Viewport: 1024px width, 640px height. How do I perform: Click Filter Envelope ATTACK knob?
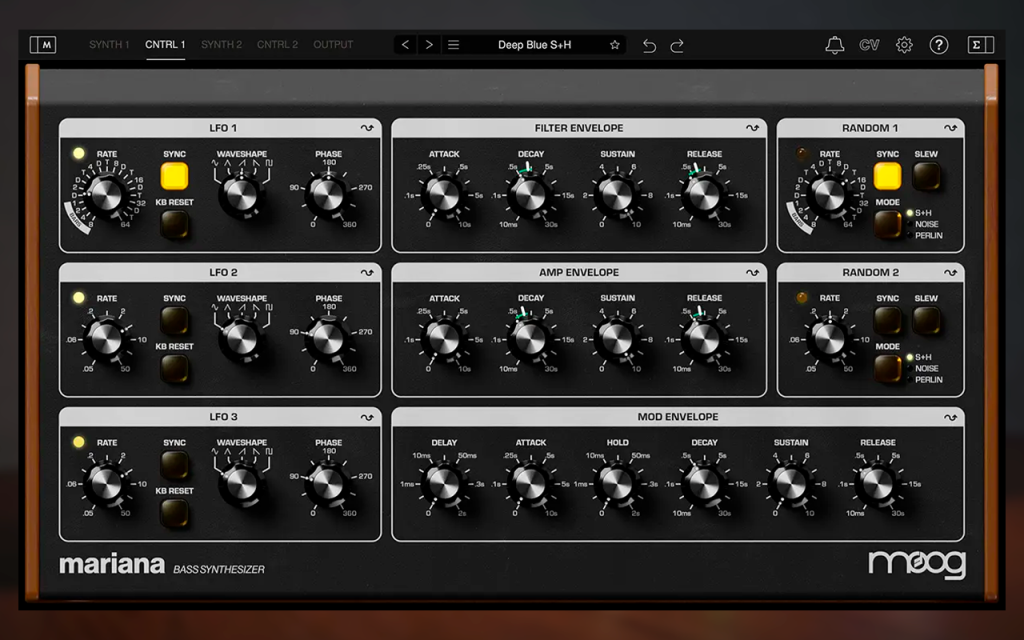(x=443, y=195)
